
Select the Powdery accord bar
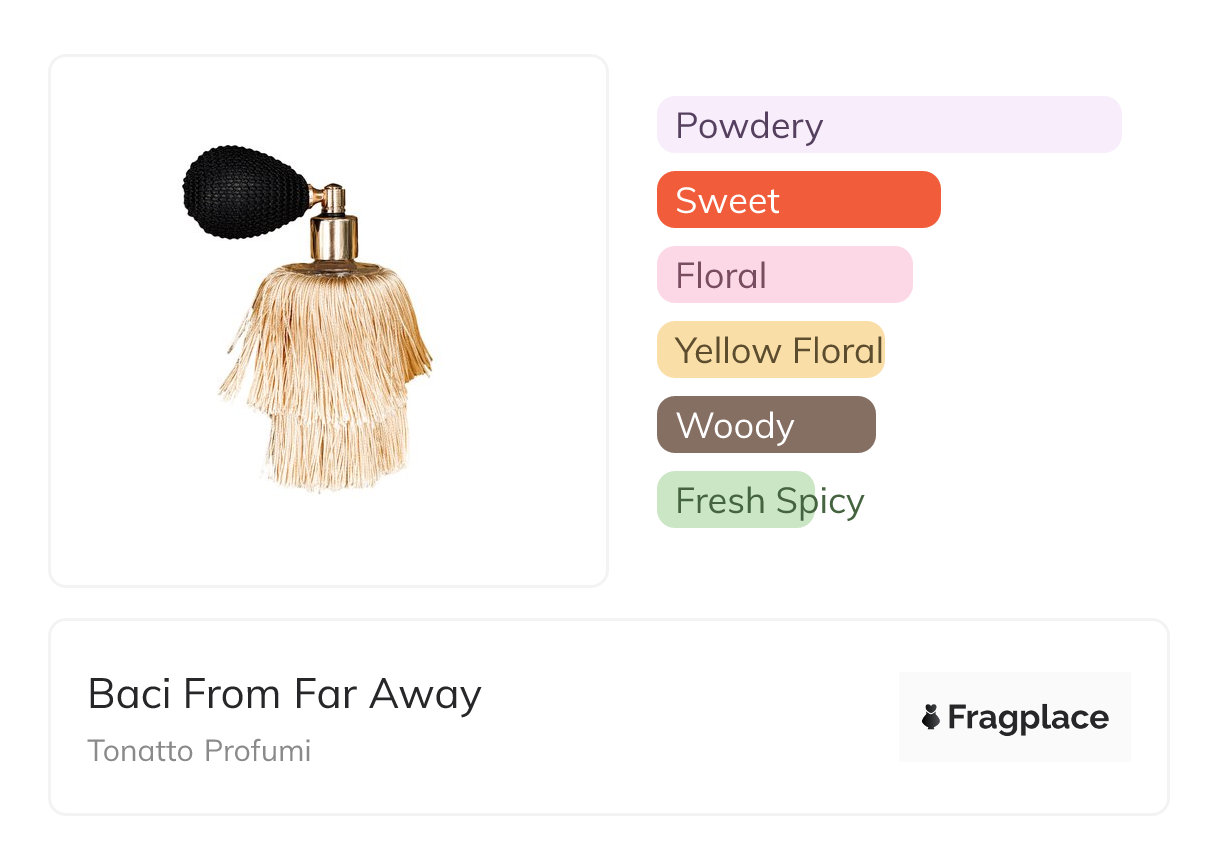[x=888, y=125]
